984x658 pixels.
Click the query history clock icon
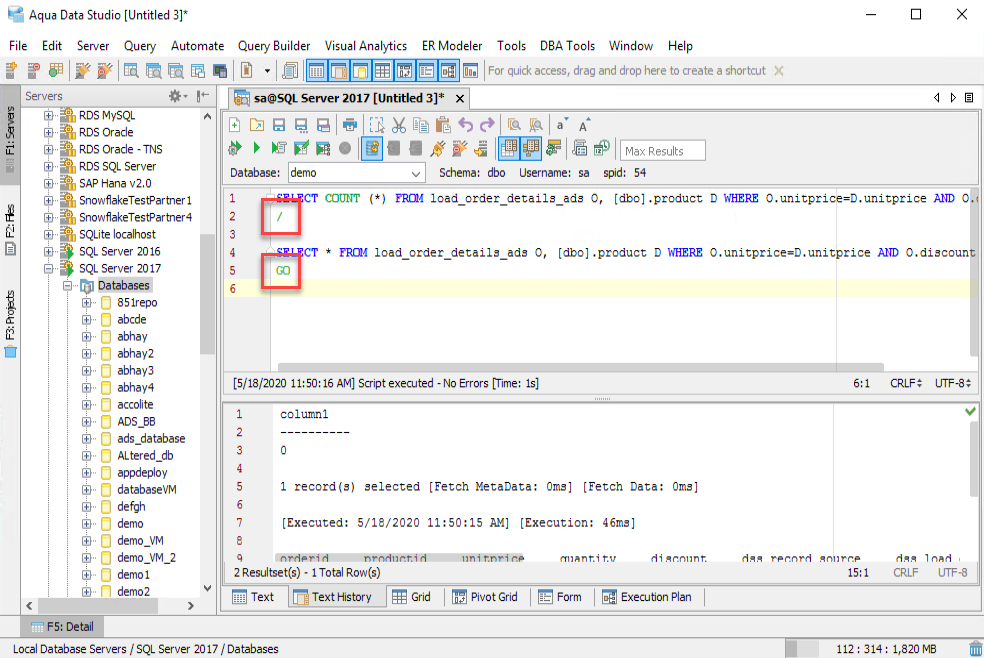pyautogui.click(x=602, y=149)
